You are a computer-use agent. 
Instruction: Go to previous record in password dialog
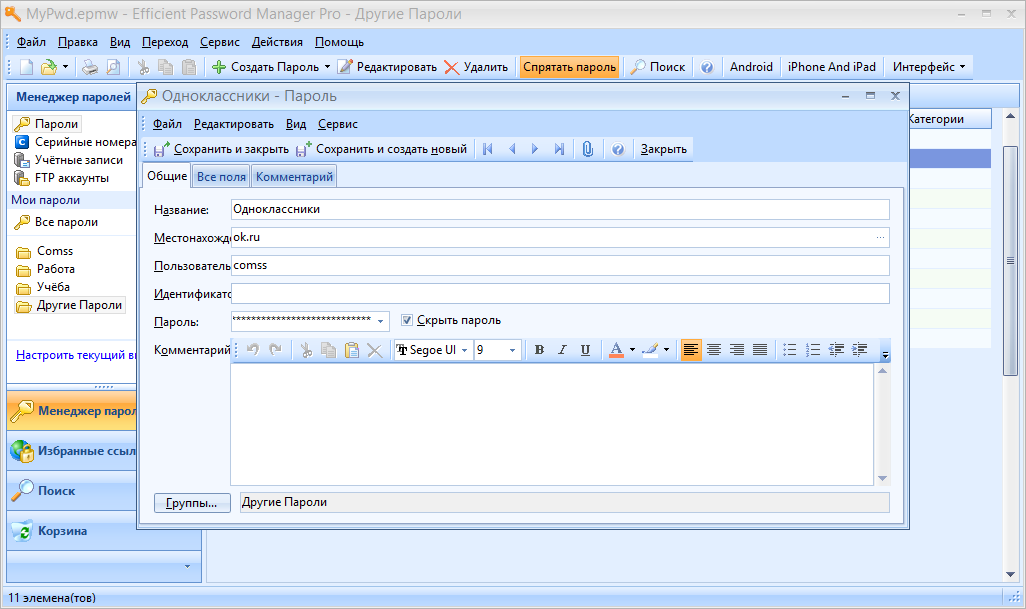[x=512, y=149]
